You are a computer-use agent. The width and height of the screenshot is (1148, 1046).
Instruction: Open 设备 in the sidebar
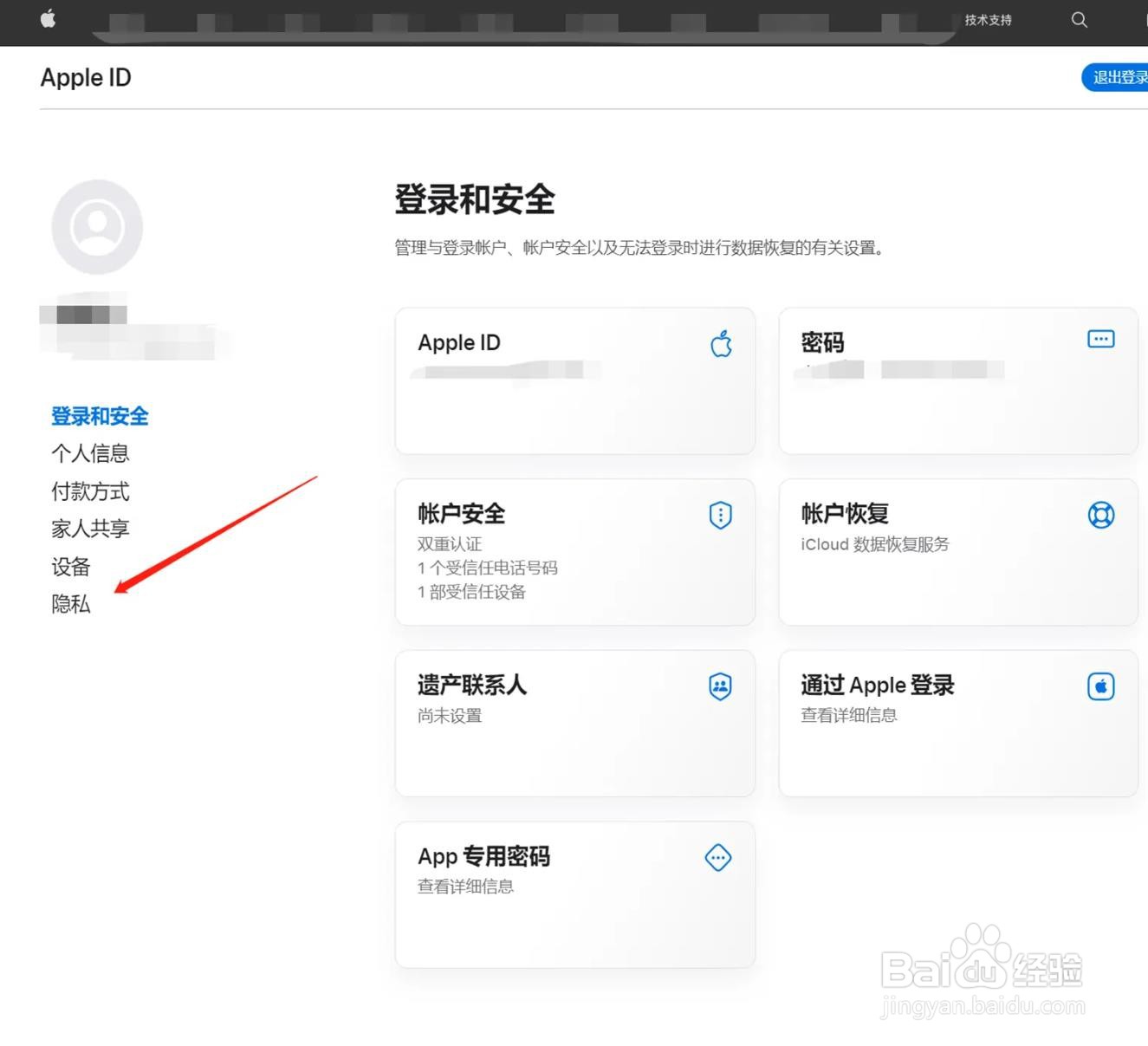click(x=70, y=567)
